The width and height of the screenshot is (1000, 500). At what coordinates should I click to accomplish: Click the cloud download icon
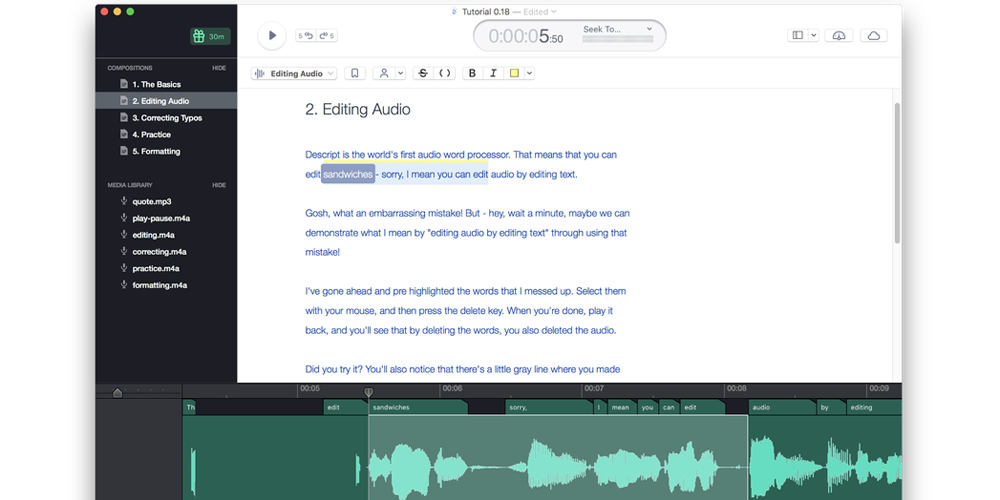839,36
